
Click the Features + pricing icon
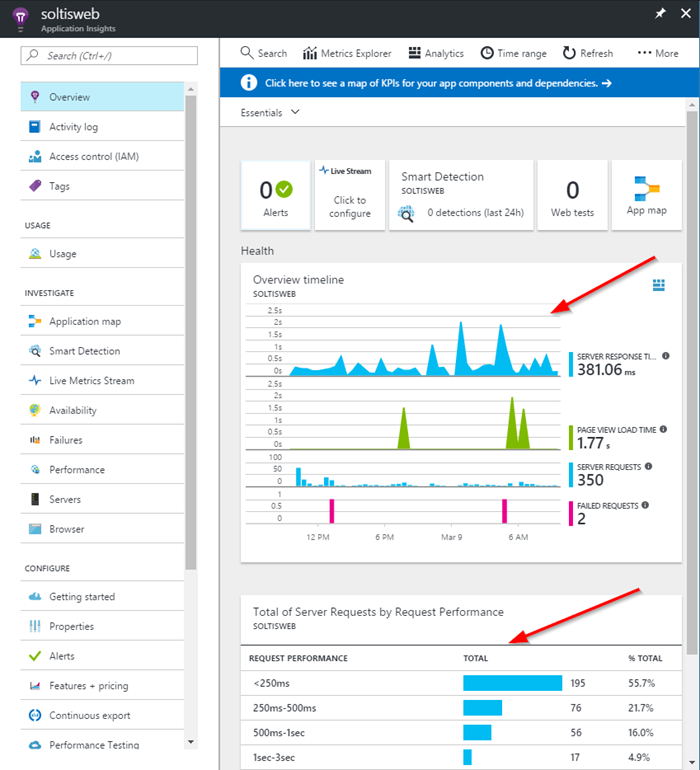coord(35,686)
